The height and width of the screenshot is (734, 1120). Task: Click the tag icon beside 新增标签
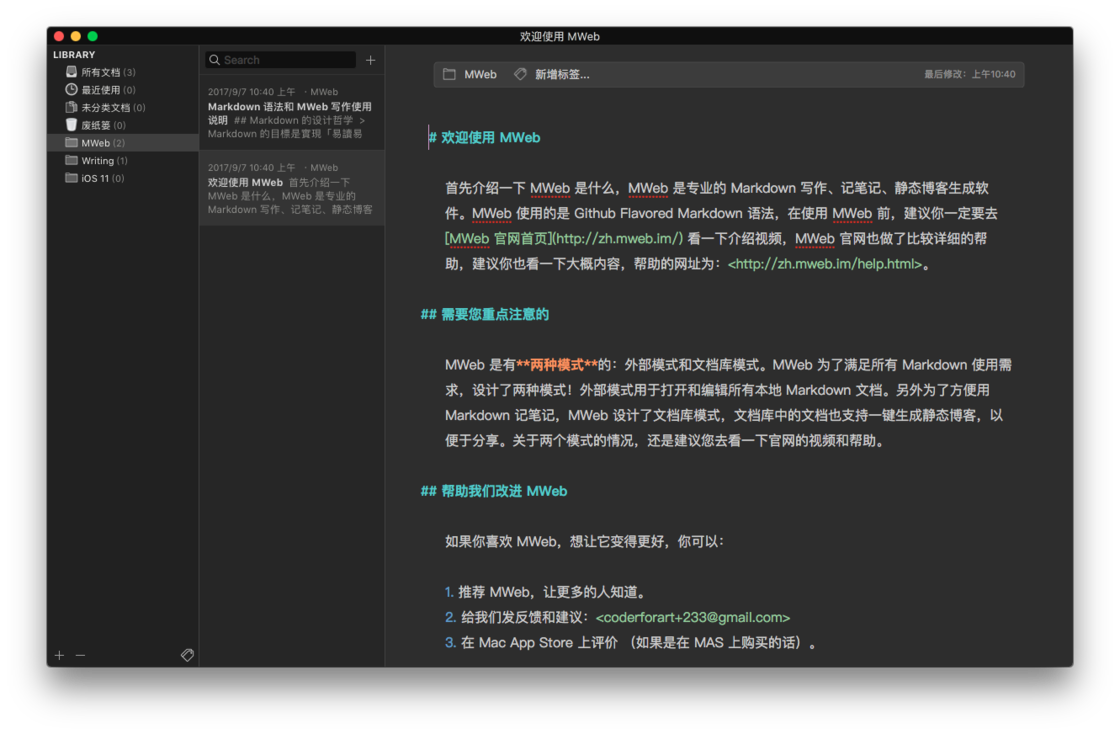[x=521, y=74]
